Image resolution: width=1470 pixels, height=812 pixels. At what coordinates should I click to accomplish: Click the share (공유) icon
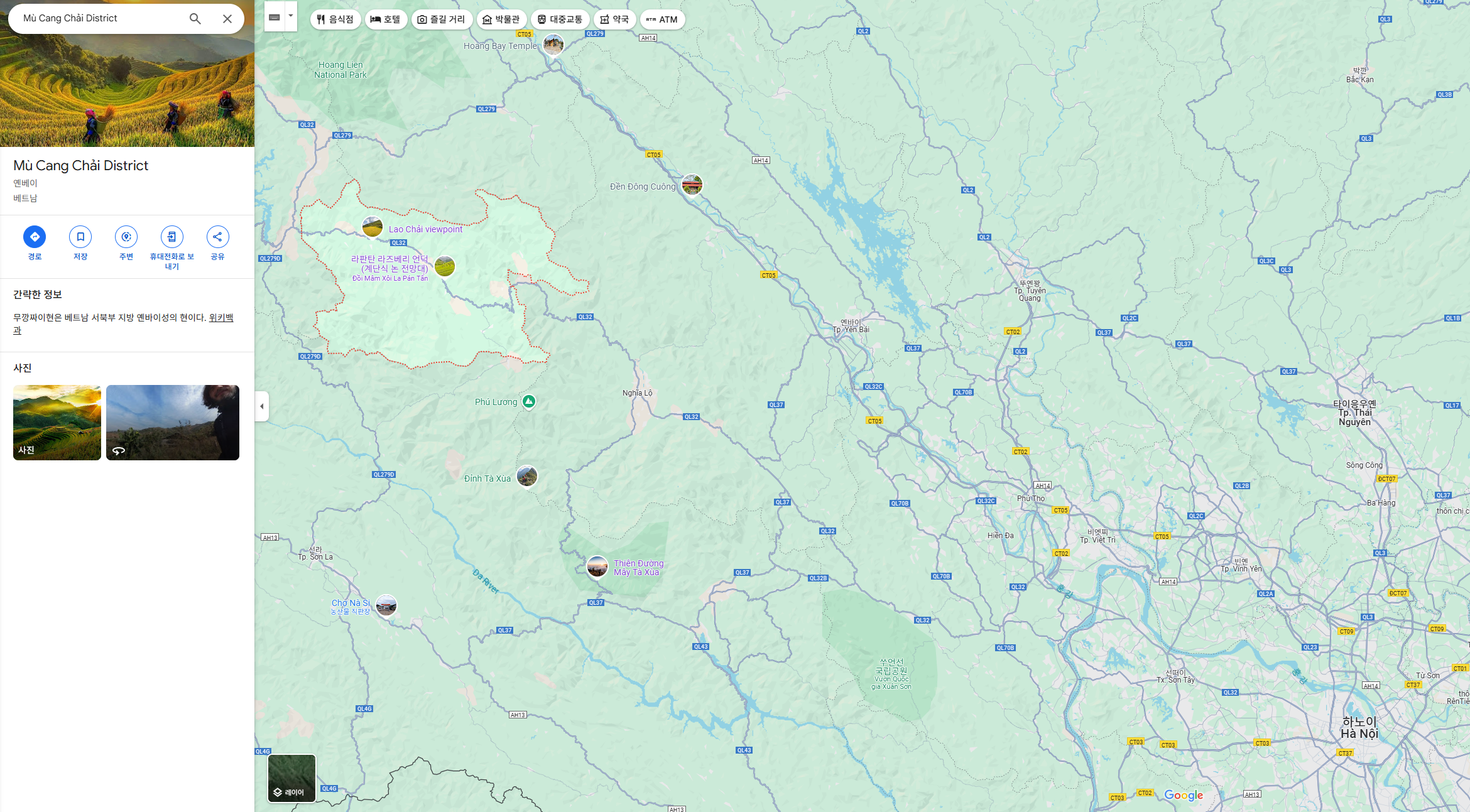tap(217, 237)
